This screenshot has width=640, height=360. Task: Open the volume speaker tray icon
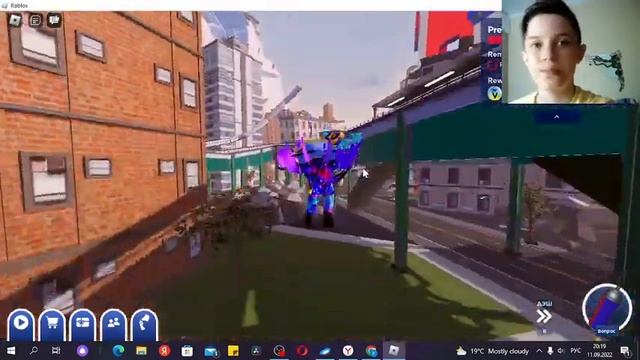pos(561,351)
